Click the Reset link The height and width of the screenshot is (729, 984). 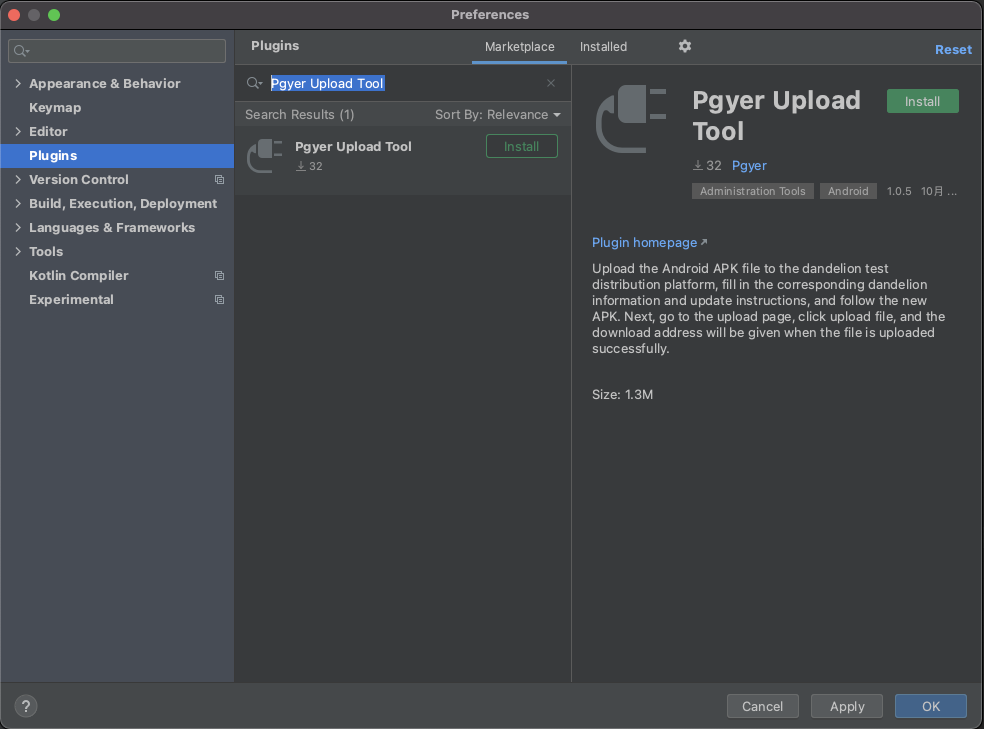953,50
